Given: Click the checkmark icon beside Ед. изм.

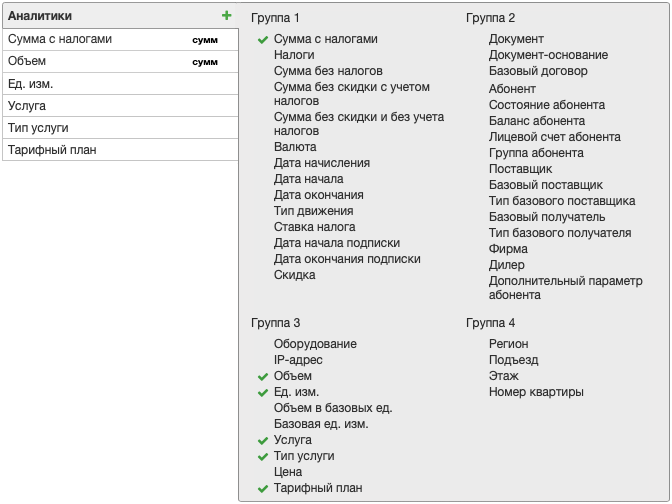Looking at the screenshot, I should (x=263, y=393).
